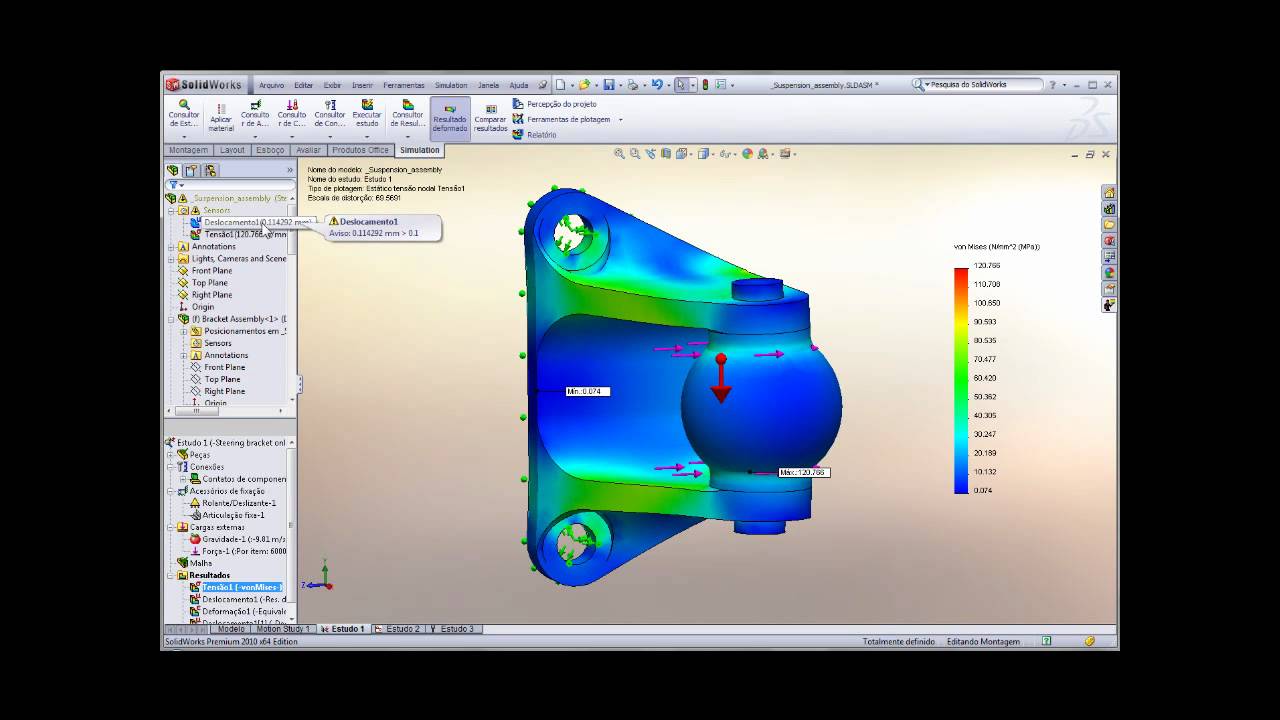Open the Consultor de Resultados tool
This screenshot has height=720, width=1280.
pos(408,112)
